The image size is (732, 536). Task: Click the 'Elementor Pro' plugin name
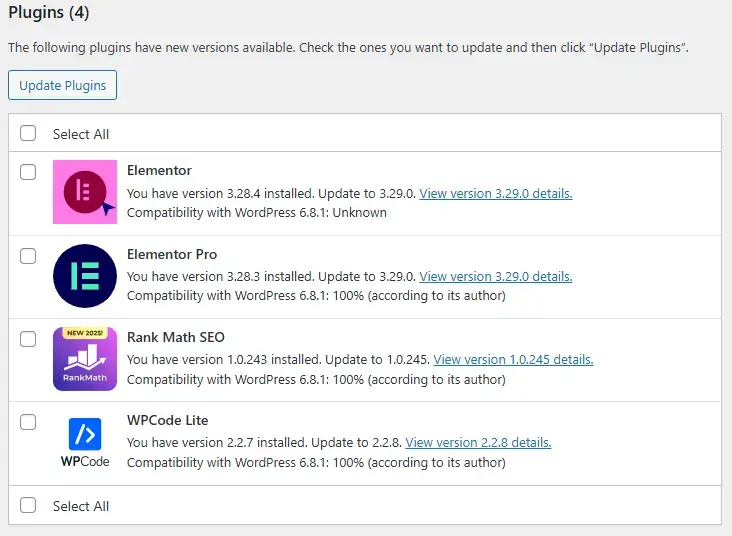[x=172, y=254]
